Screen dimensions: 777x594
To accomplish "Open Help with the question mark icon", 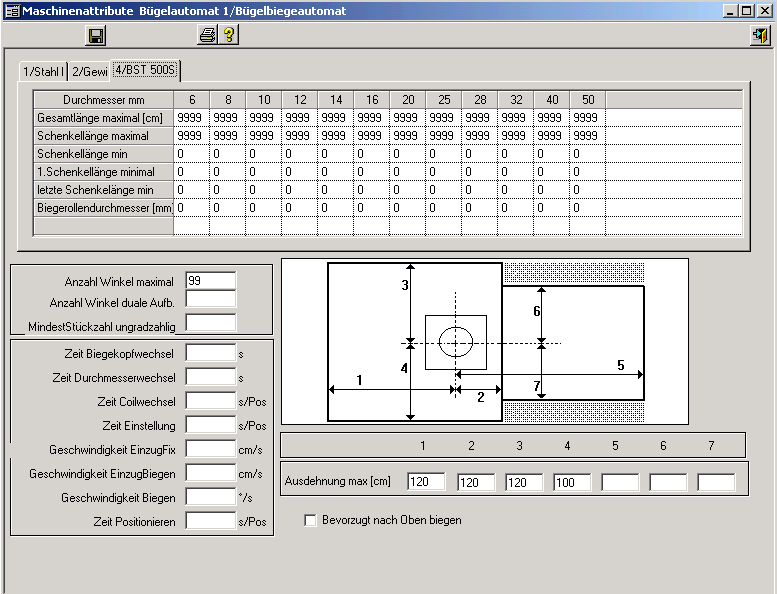I will point(229,36).
